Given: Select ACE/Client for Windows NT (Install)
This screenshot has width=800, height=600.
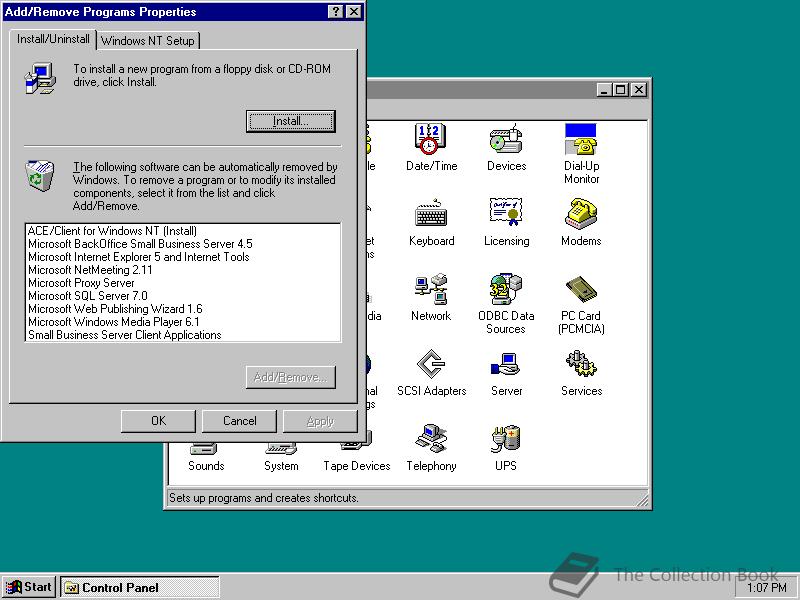Looking at the screenshot, I should [x=183, y=231].
